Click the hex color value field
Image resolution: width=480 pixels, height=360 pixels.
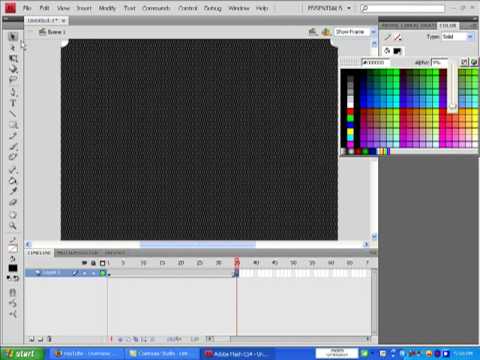(x=376, y=62)
